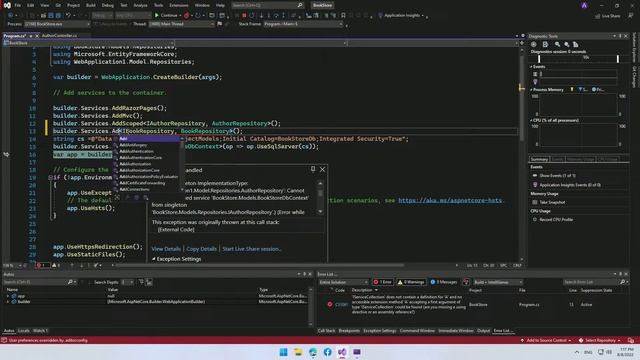Collapse the Exception Settings section
Image resolution: width=640 pixels, height=360 pixels.
tap(154, 259)
